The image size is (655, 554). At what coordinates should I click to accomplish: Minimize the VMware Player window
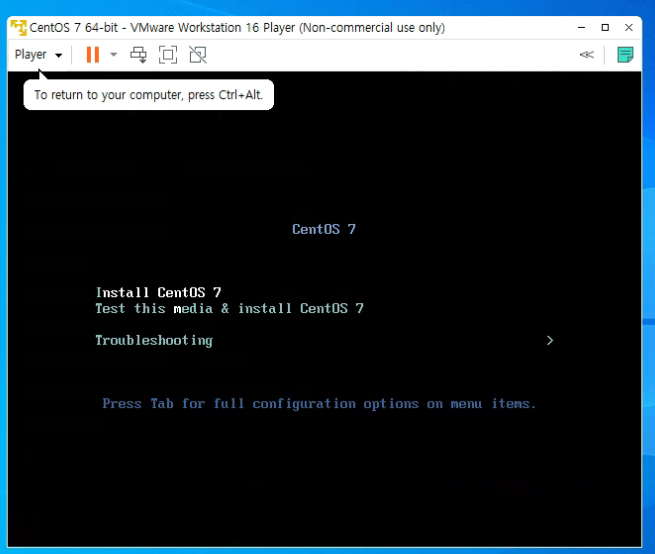(x=581, y=28)
